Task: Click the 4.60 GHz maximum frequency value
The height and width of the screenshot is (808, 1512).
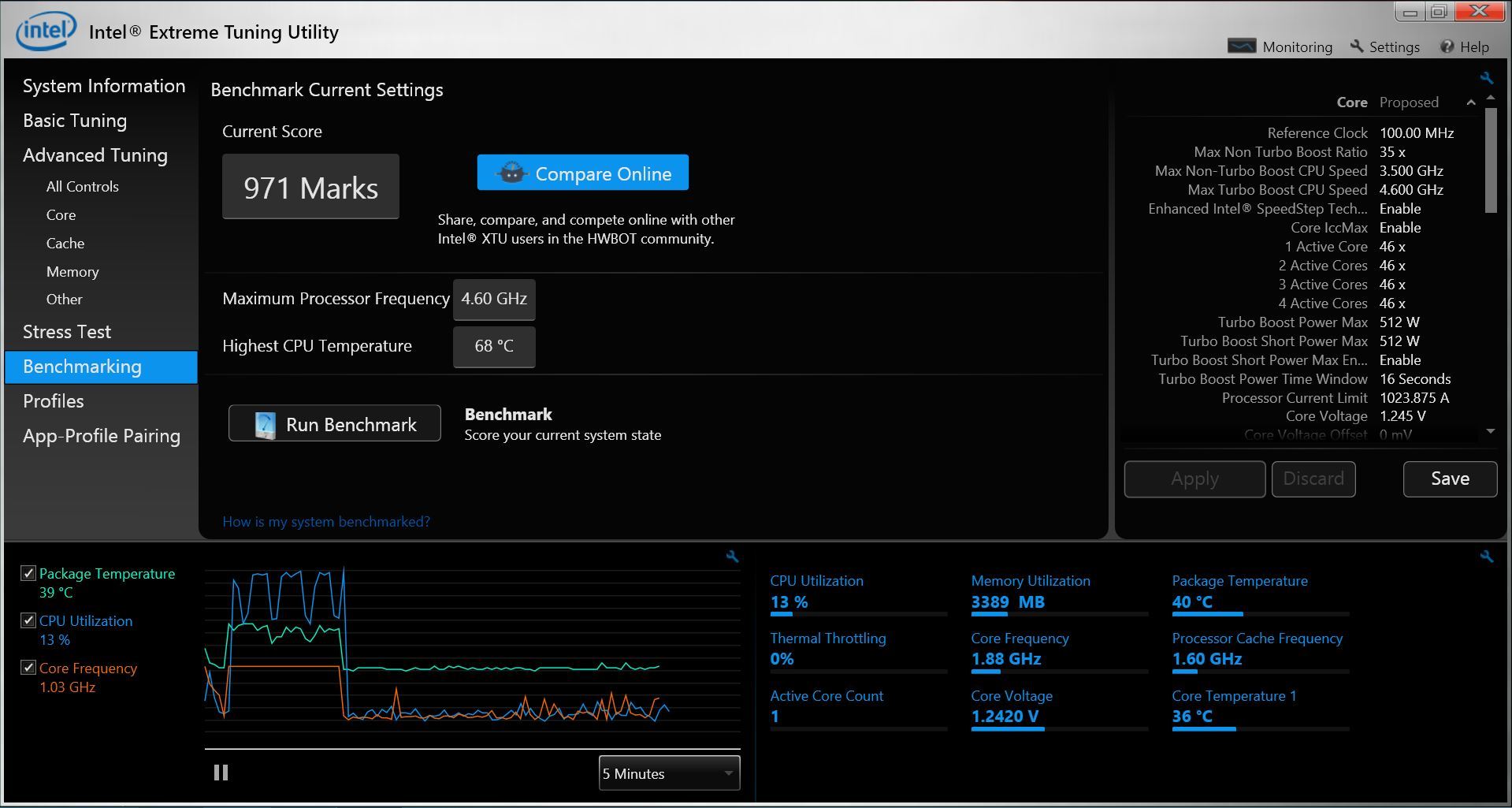Action: [494, 299]
